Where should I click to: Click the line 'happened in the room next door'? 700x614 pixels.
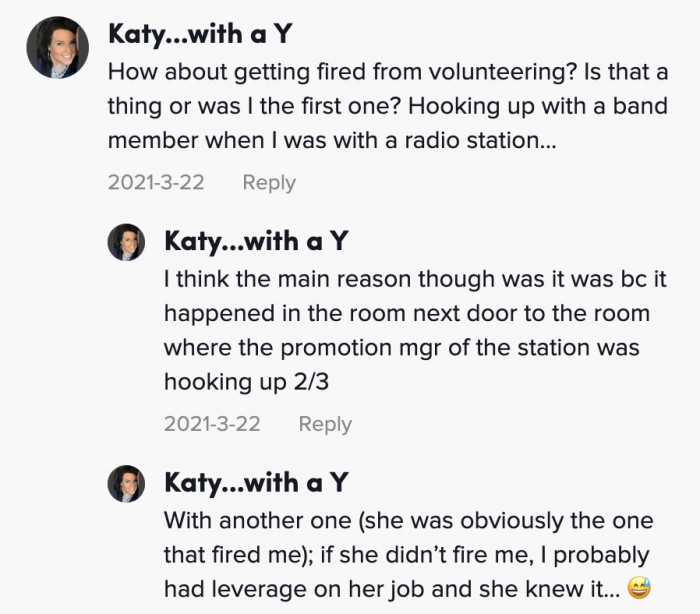[x=406, y=314]
